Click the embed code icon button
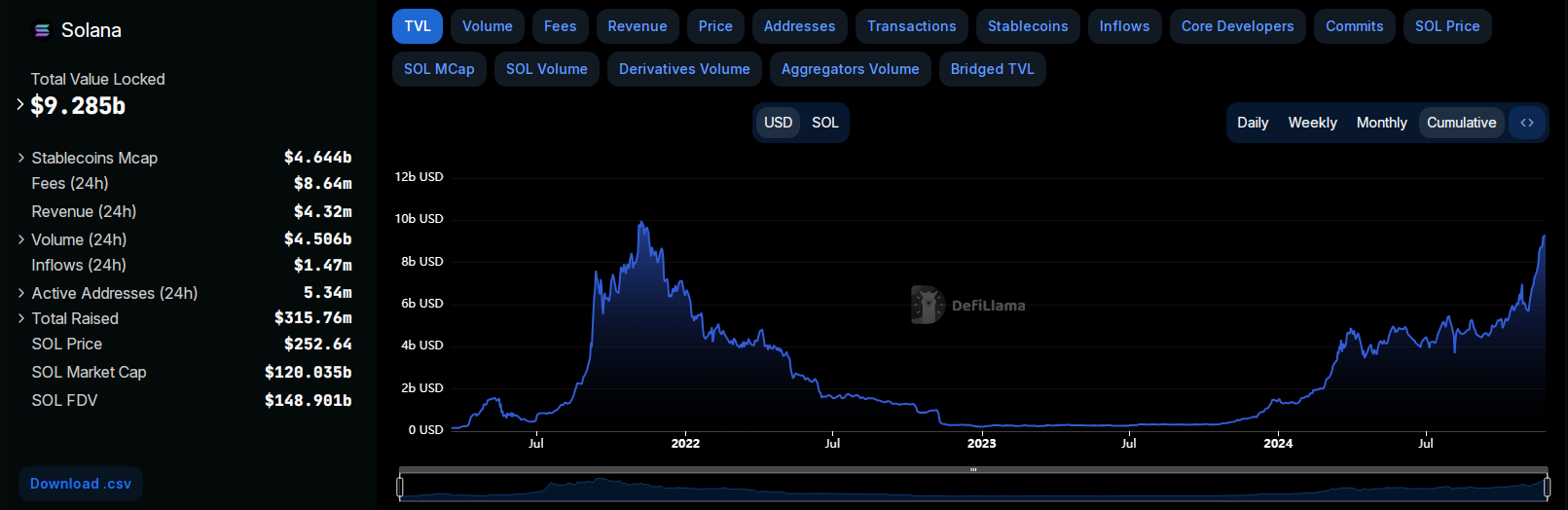This screenshot has width=1568, height=510. pyautogui.click(x=1526, y=123)
